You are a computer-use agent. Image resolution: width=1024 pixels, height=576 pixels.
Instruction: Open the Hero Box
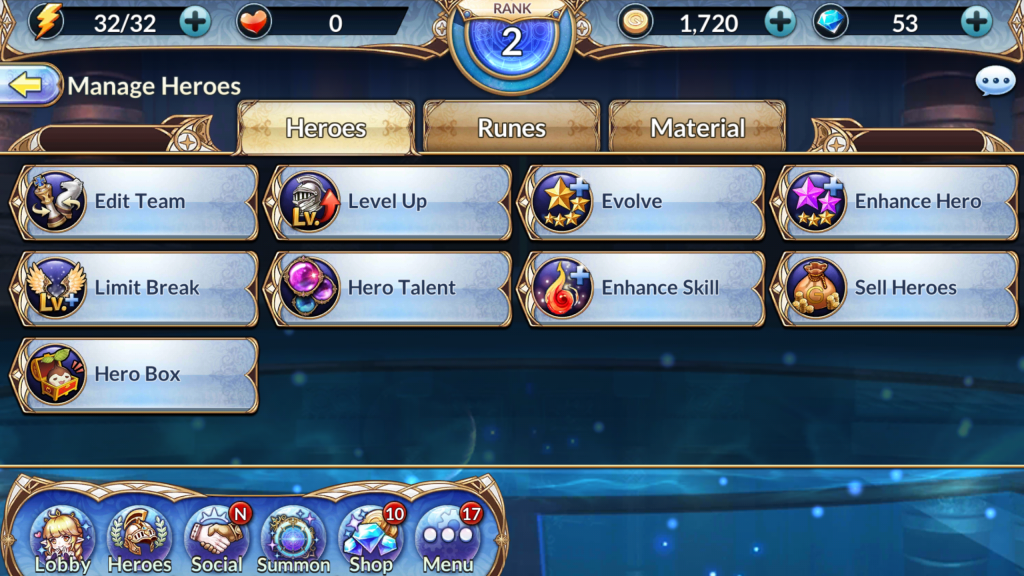[x=135, y=374]
